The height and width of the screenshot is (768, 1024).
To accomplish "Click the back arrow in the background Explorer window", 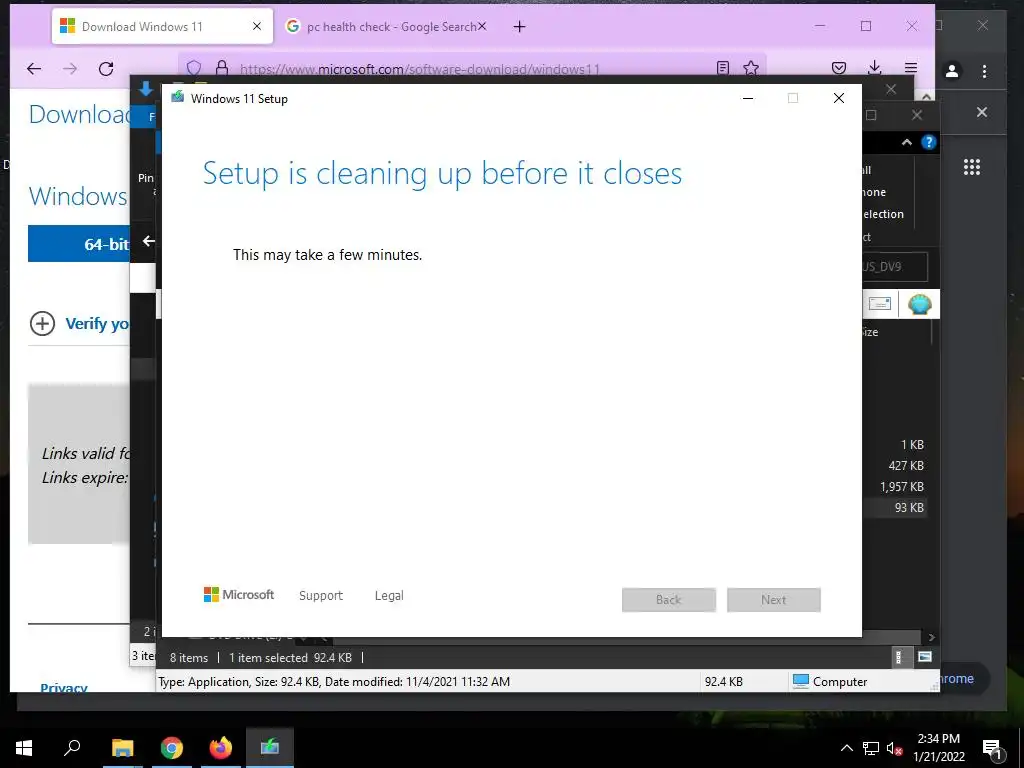I will click(x=149, y=241).
